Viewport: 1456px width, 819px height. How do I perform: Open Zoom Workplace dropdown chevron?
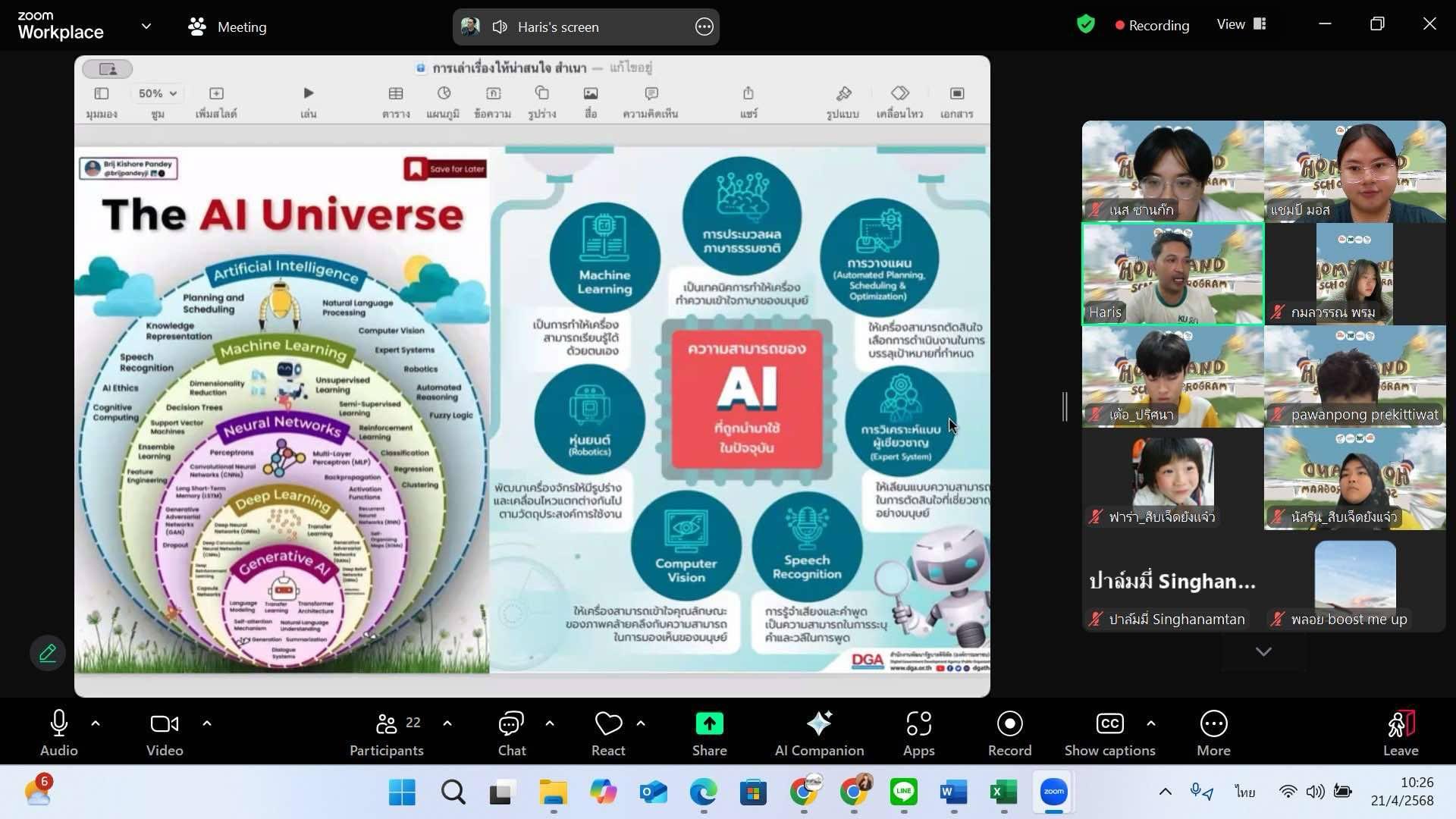pos(146,27)
